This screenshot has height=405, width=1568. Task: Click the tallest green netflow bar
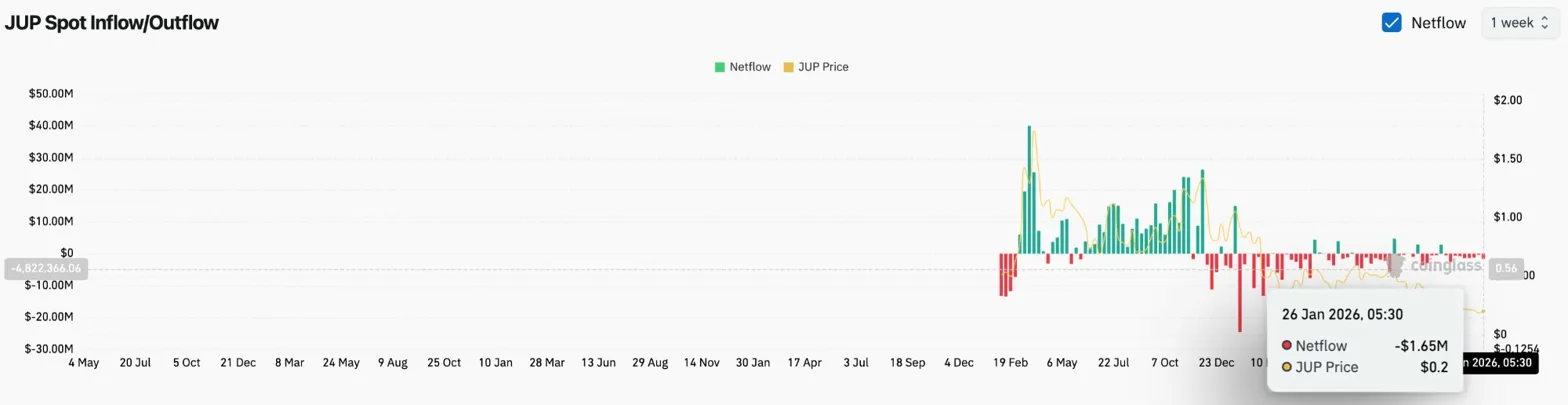pyautogui.click(x=1029, y=189)
